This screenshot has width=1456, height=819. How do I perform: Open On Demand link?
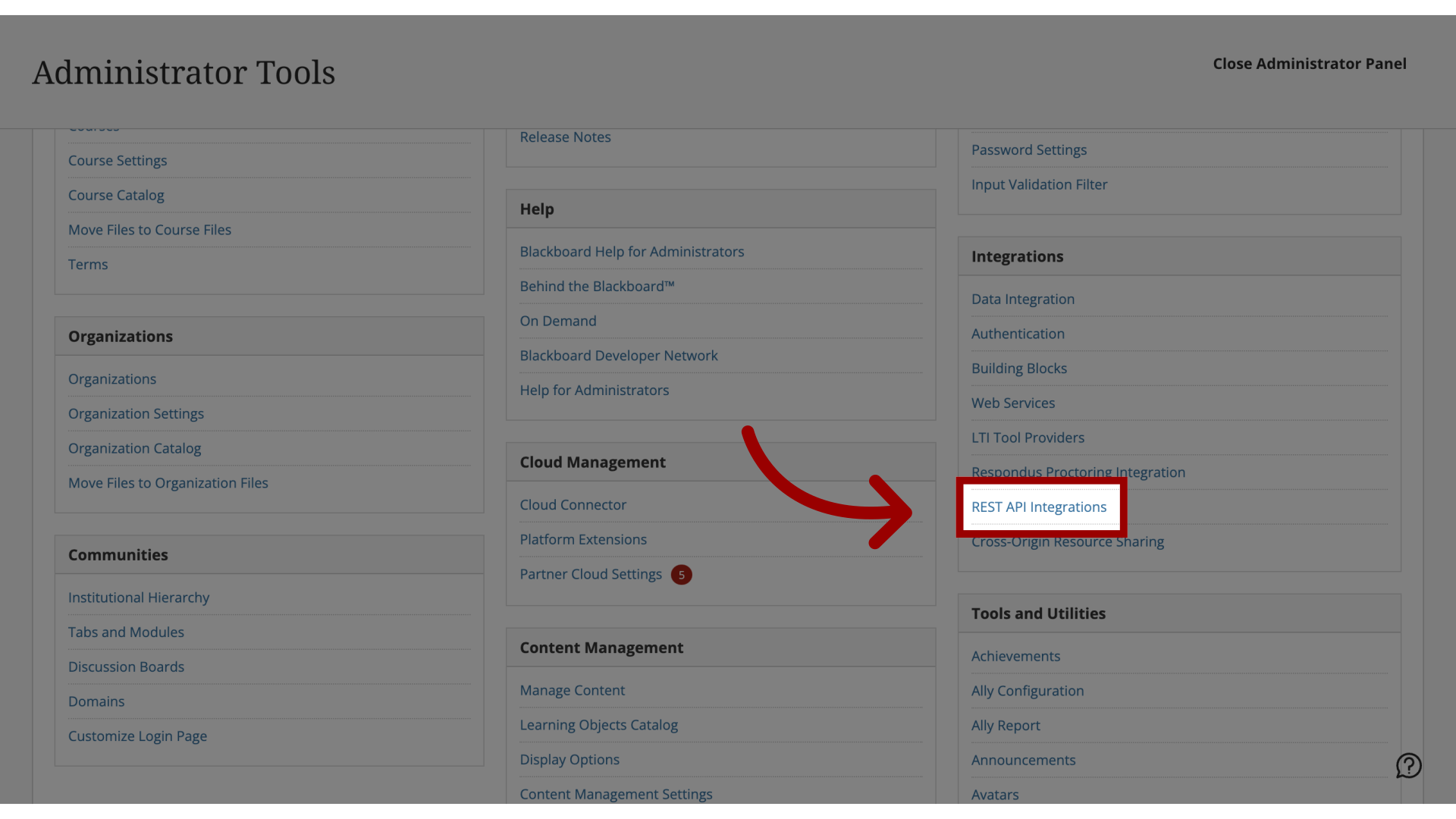click(x=558, y=321)
